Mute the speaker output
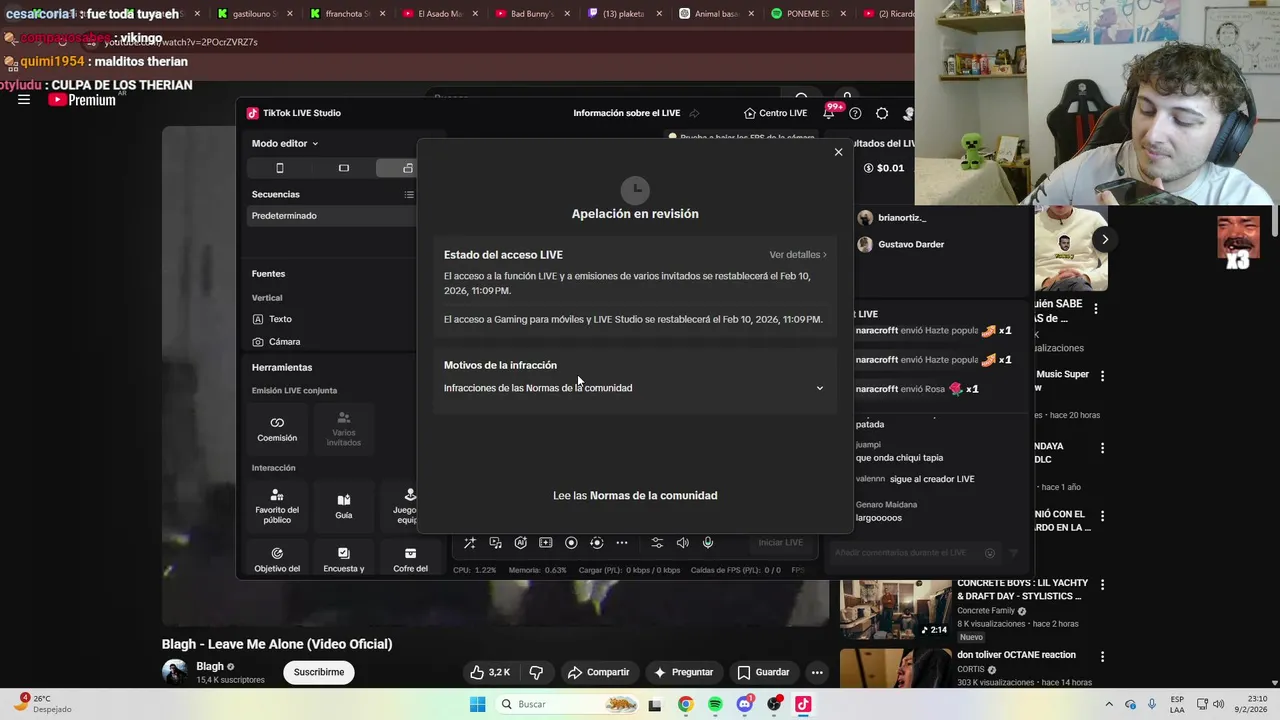This screenshot has width=1280, height=720. [x=682, y=543]
